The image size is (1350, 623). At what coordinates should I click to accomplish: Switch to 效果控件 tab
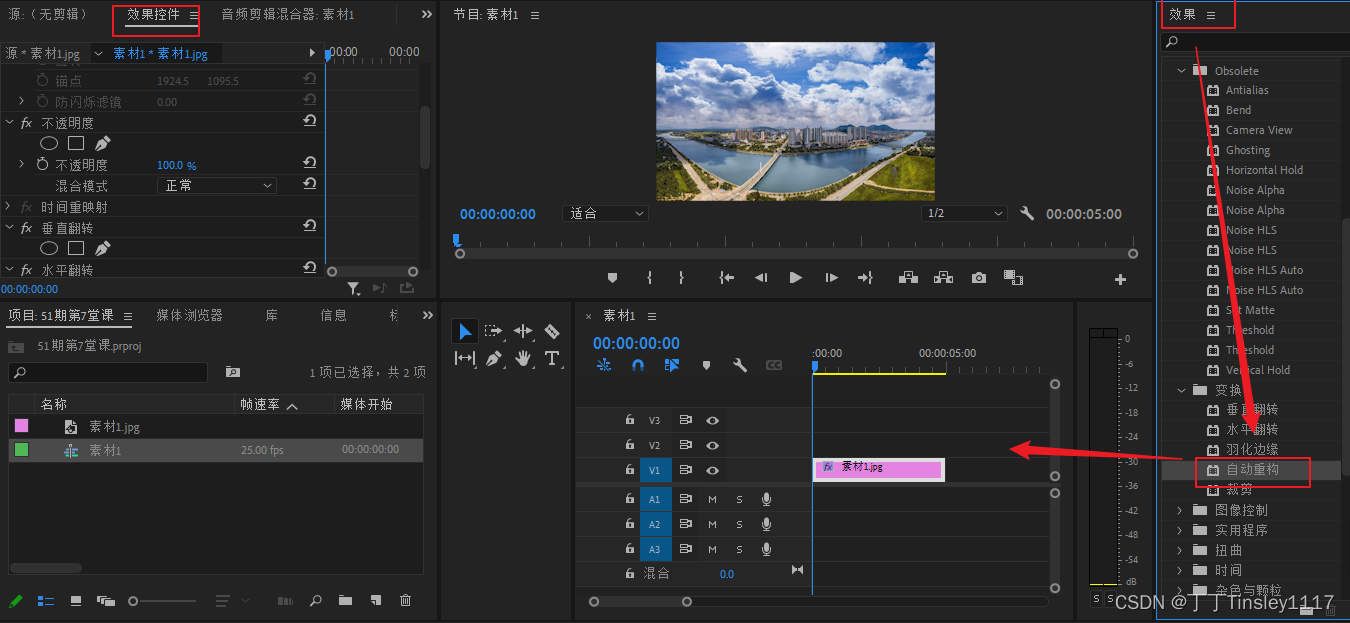coord(153,14)
